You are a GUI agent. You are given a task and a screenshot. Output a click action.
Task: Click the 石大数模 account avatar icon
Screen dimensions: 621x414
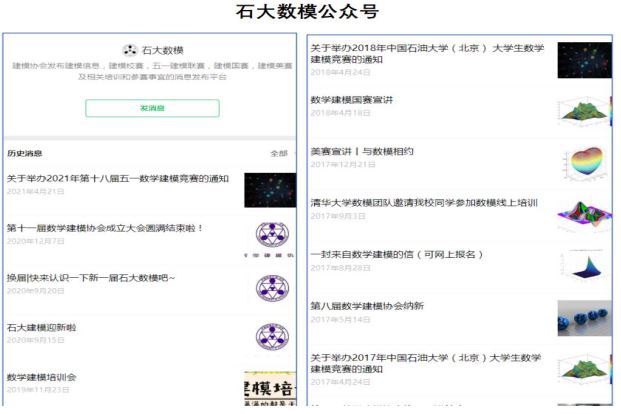click(129, 50)
